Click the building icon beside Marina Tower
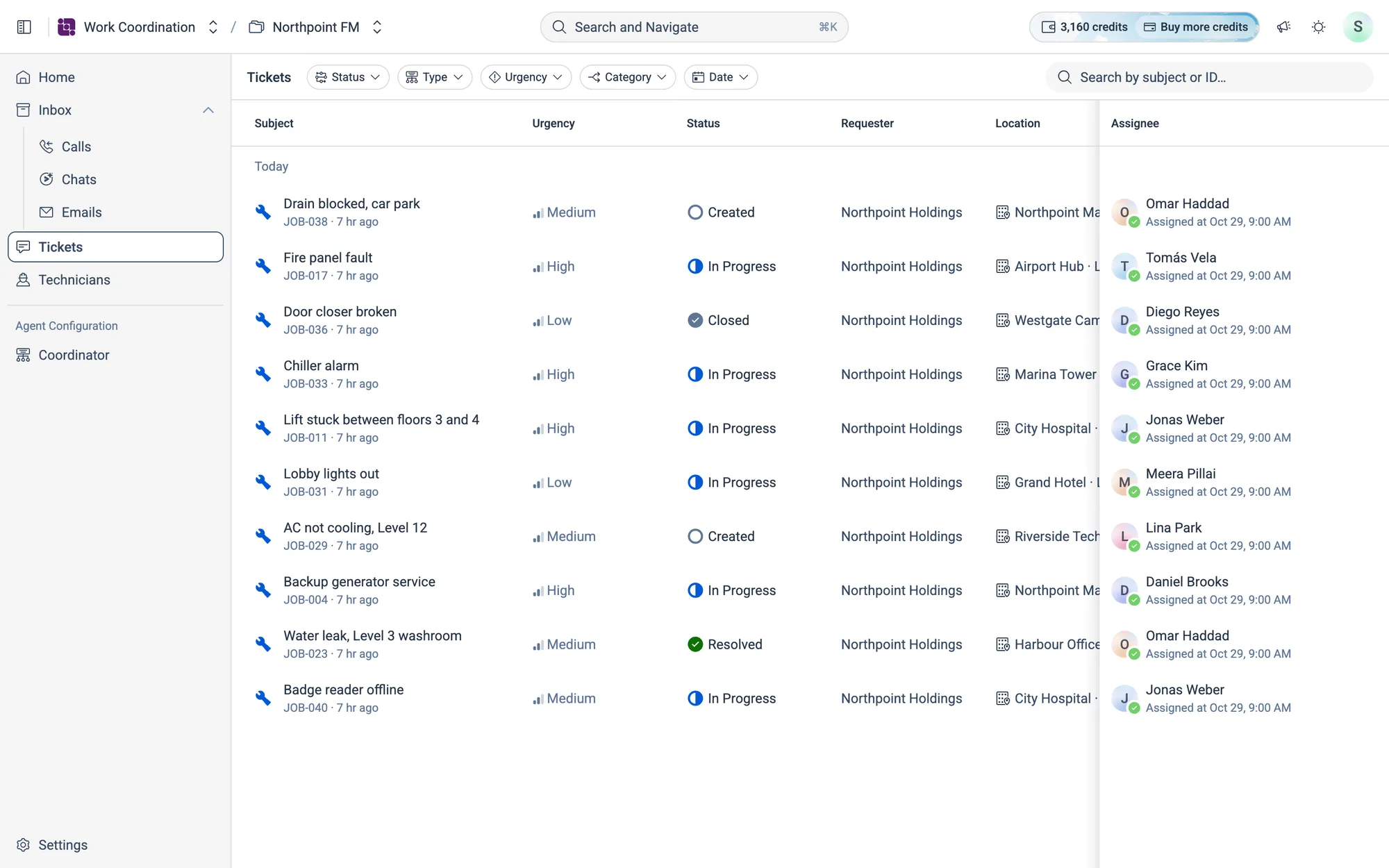 tap(1002, 374)
